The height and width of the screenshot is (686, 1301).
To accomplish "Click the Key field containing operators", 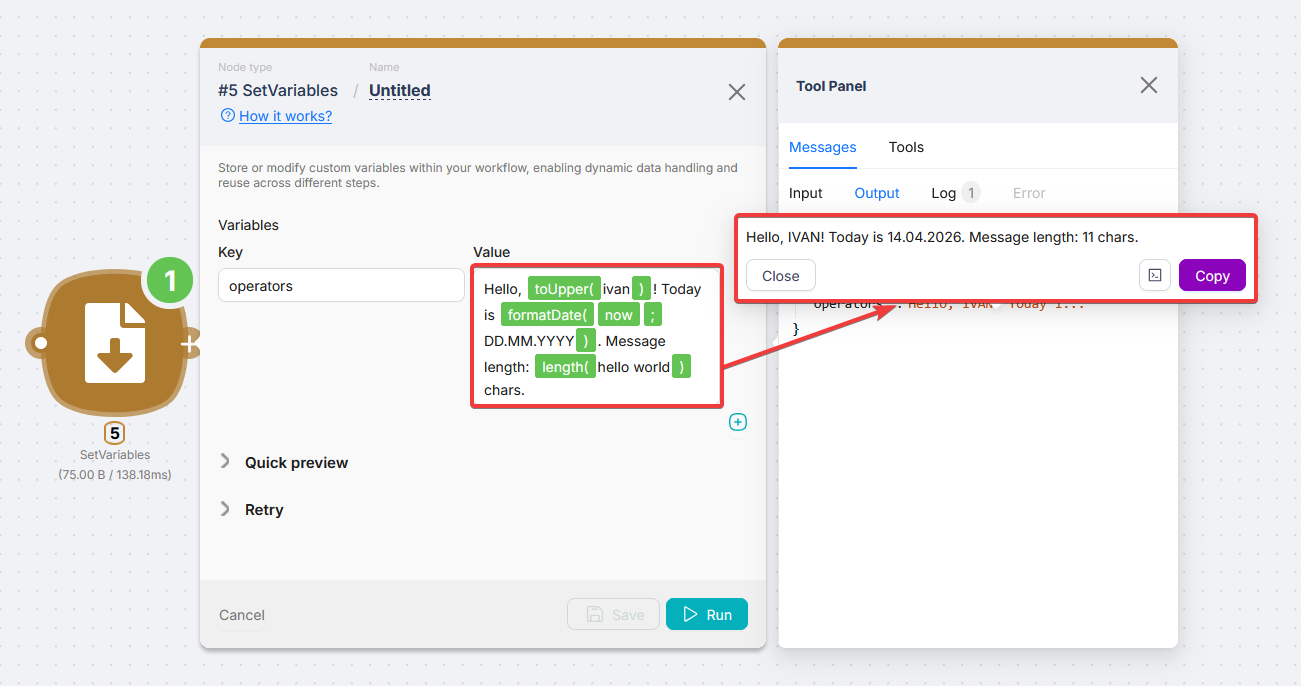I will point(341,286).
